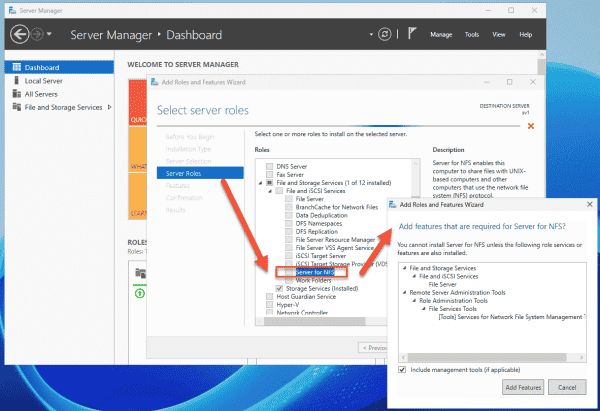The height and width of the screenshot is (411, 600).
Task: Collapse the File Services Tools node
Action: (424, 309)
